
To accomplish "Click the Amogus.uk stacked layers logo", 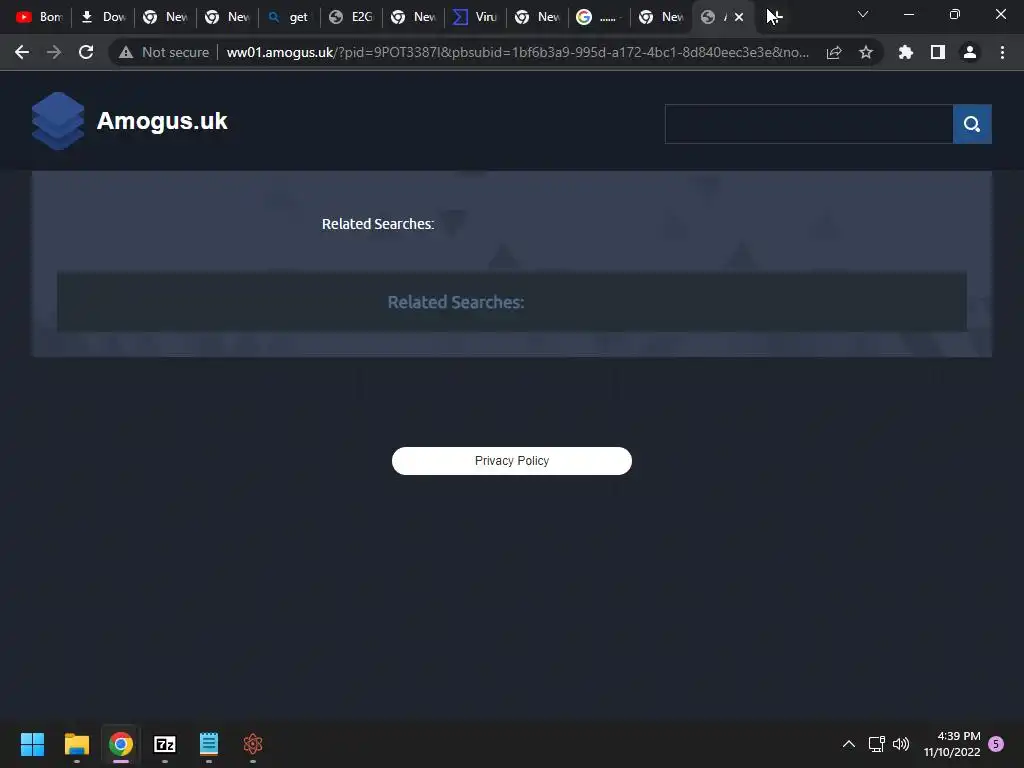I will (x=58, y=121).
